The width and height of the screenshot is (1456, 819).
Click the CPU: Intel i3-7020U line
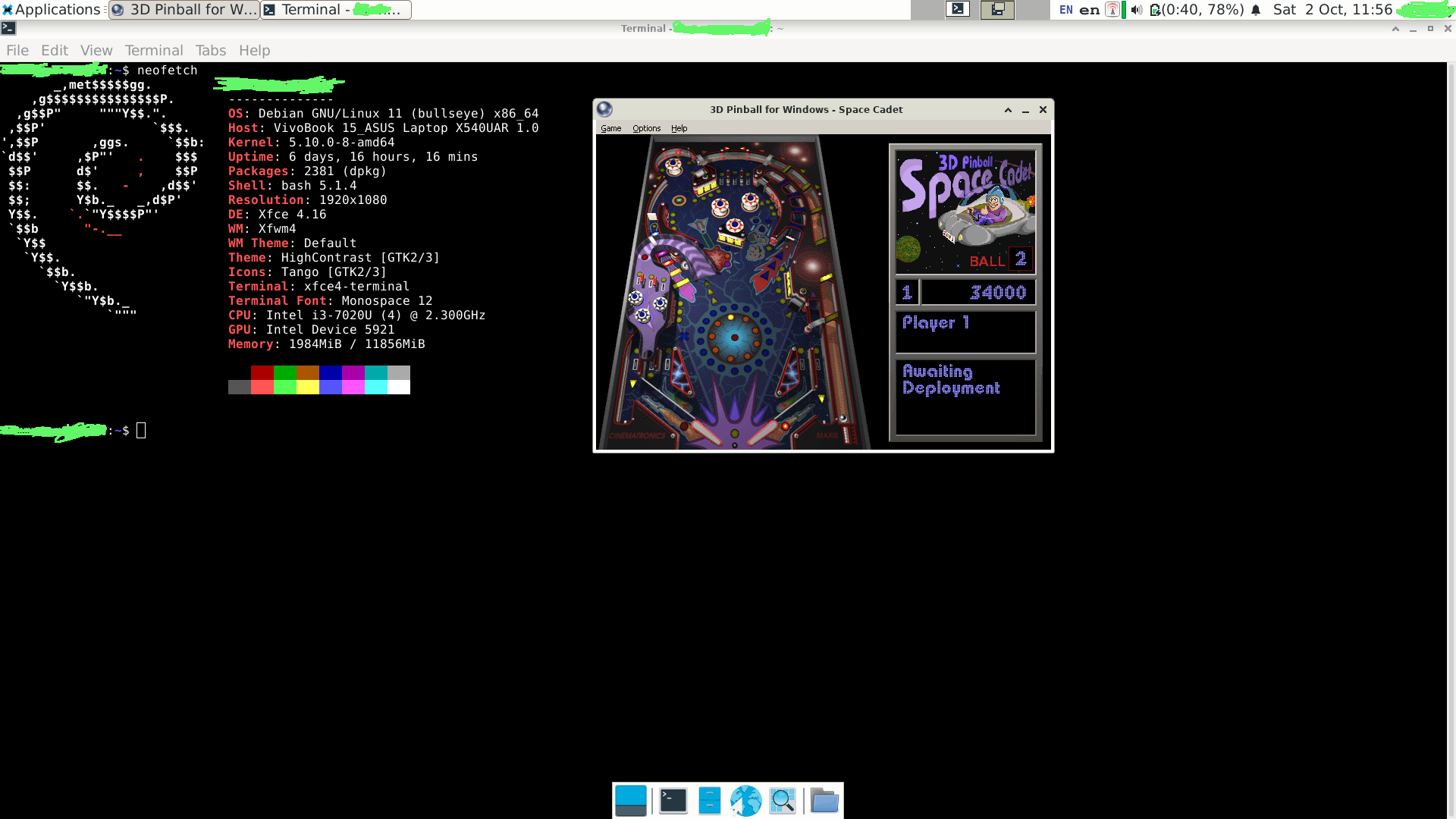357,315
